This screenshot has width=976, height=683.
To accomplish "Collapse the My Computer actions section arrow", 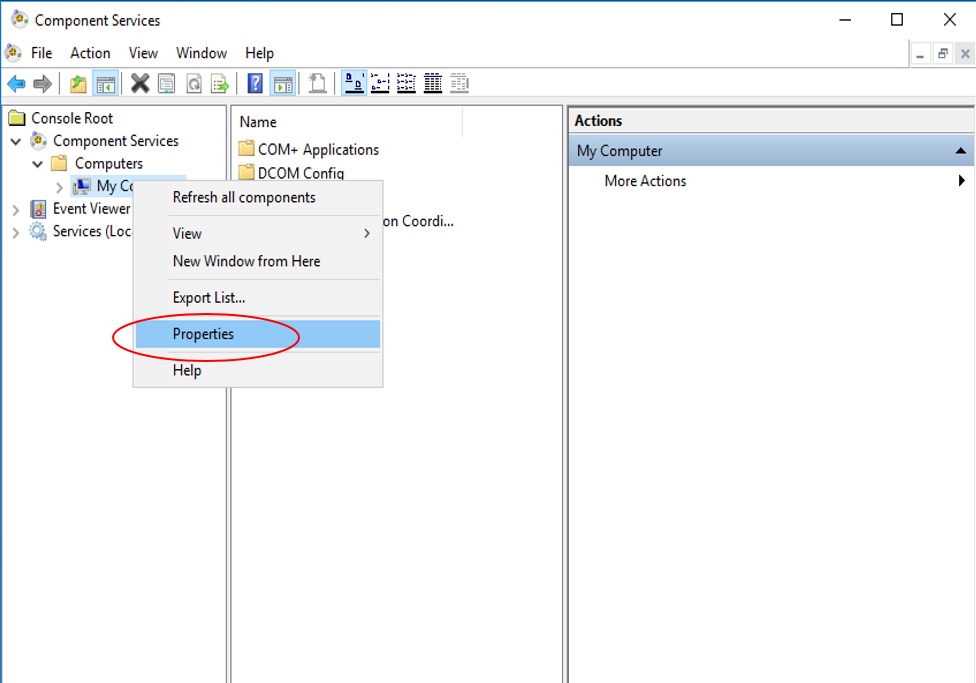I will pos(960,151).
